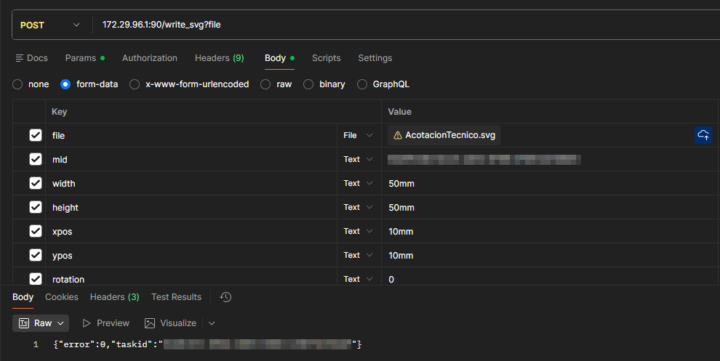Choose x-www-form-urlencoded body type
The width and height of the screenshot is (720, 361).
(134, 84)
